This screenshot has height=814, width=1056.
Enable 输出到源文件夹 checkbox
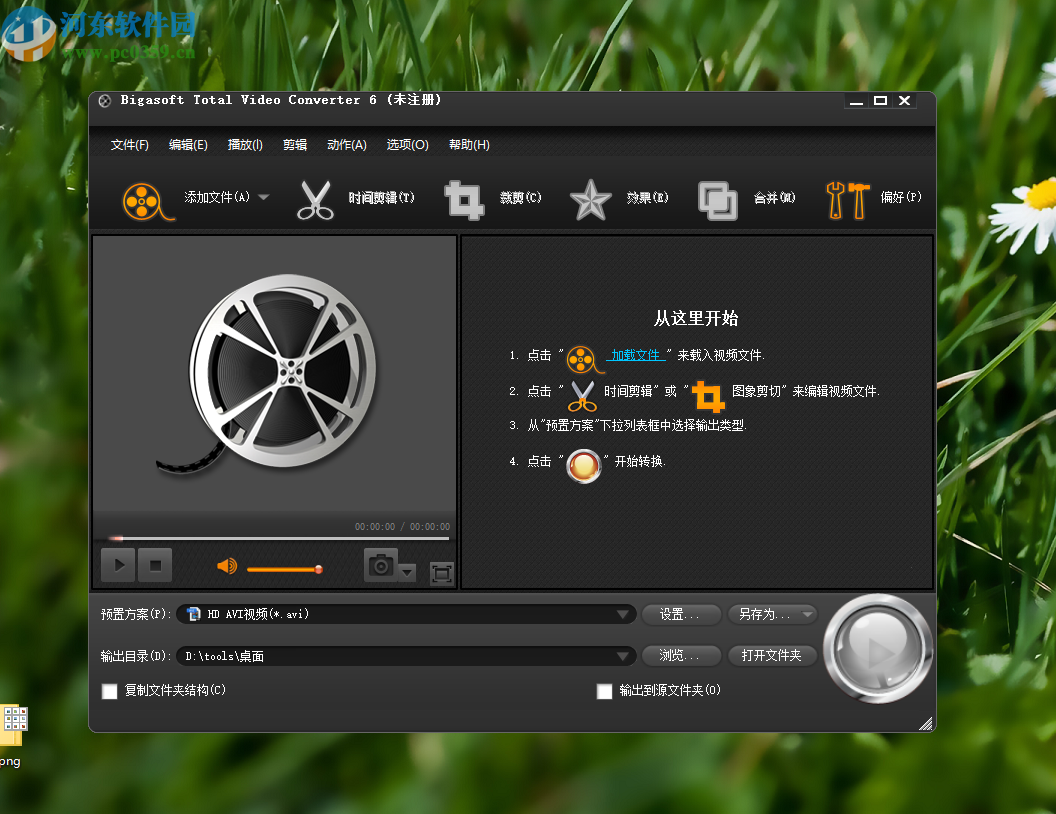[x=605, y=691]
